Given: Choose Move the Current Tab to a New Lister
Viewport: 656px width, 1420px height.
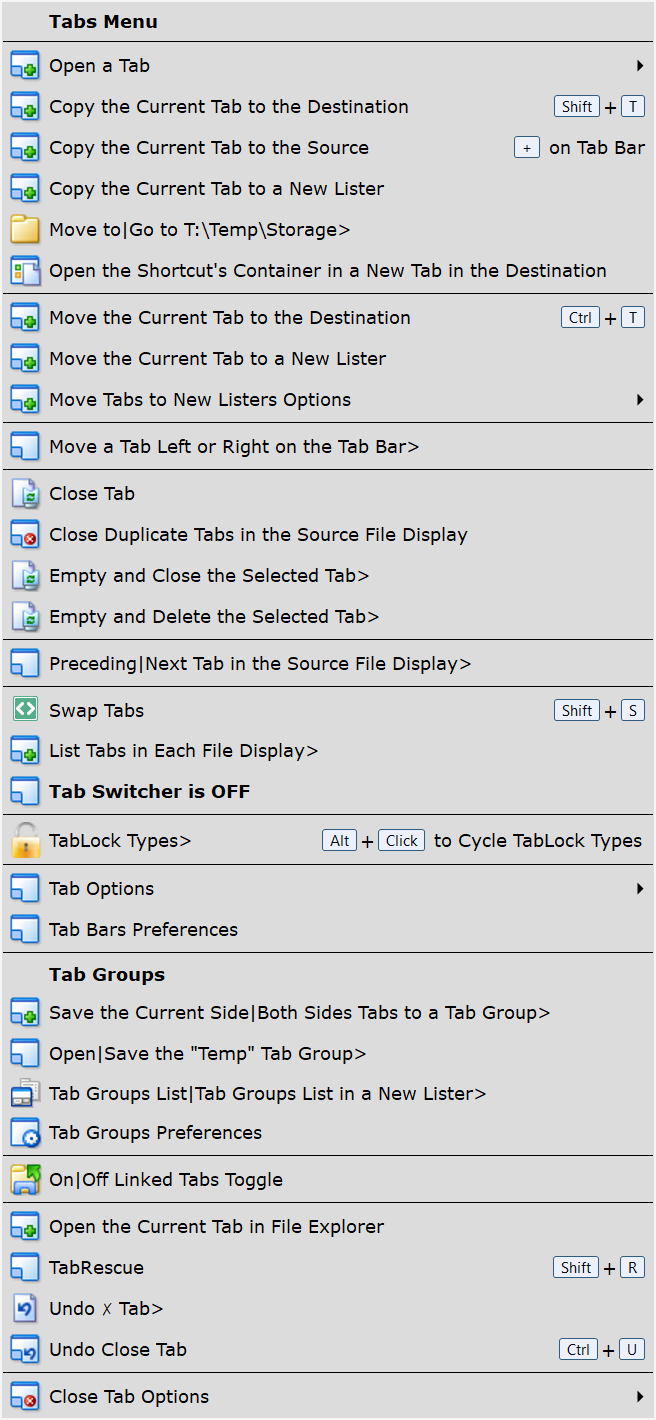Looking at the screenshot, I should [x=217, y=359].
